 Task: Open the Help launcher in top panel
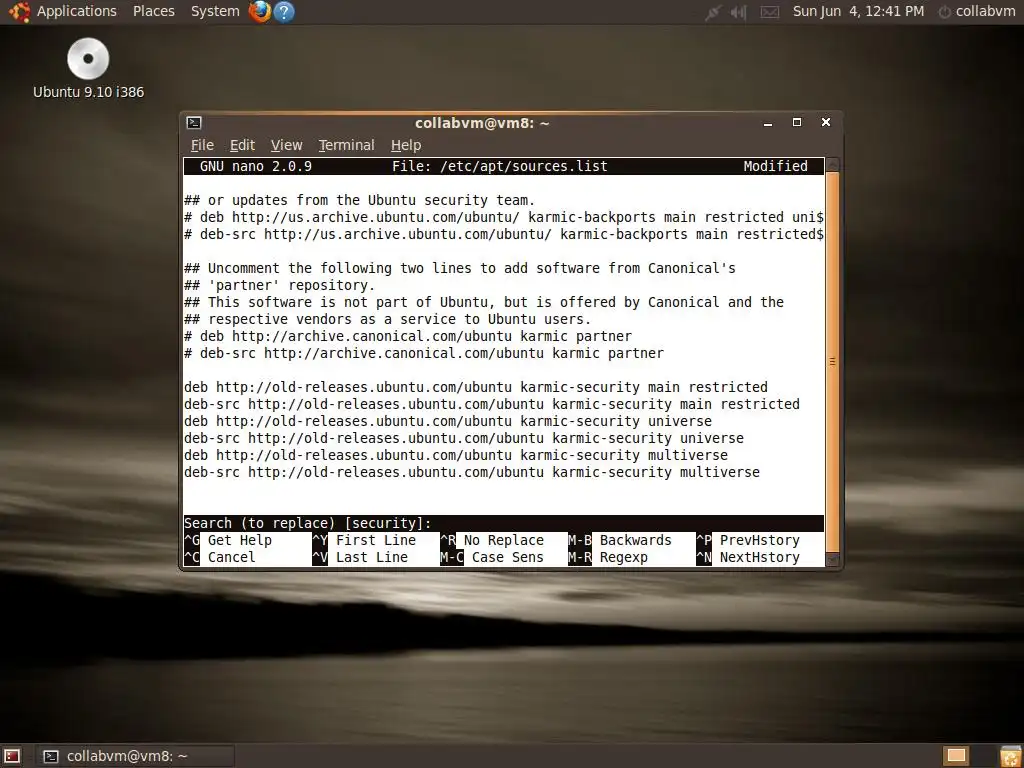click(284, 11)
